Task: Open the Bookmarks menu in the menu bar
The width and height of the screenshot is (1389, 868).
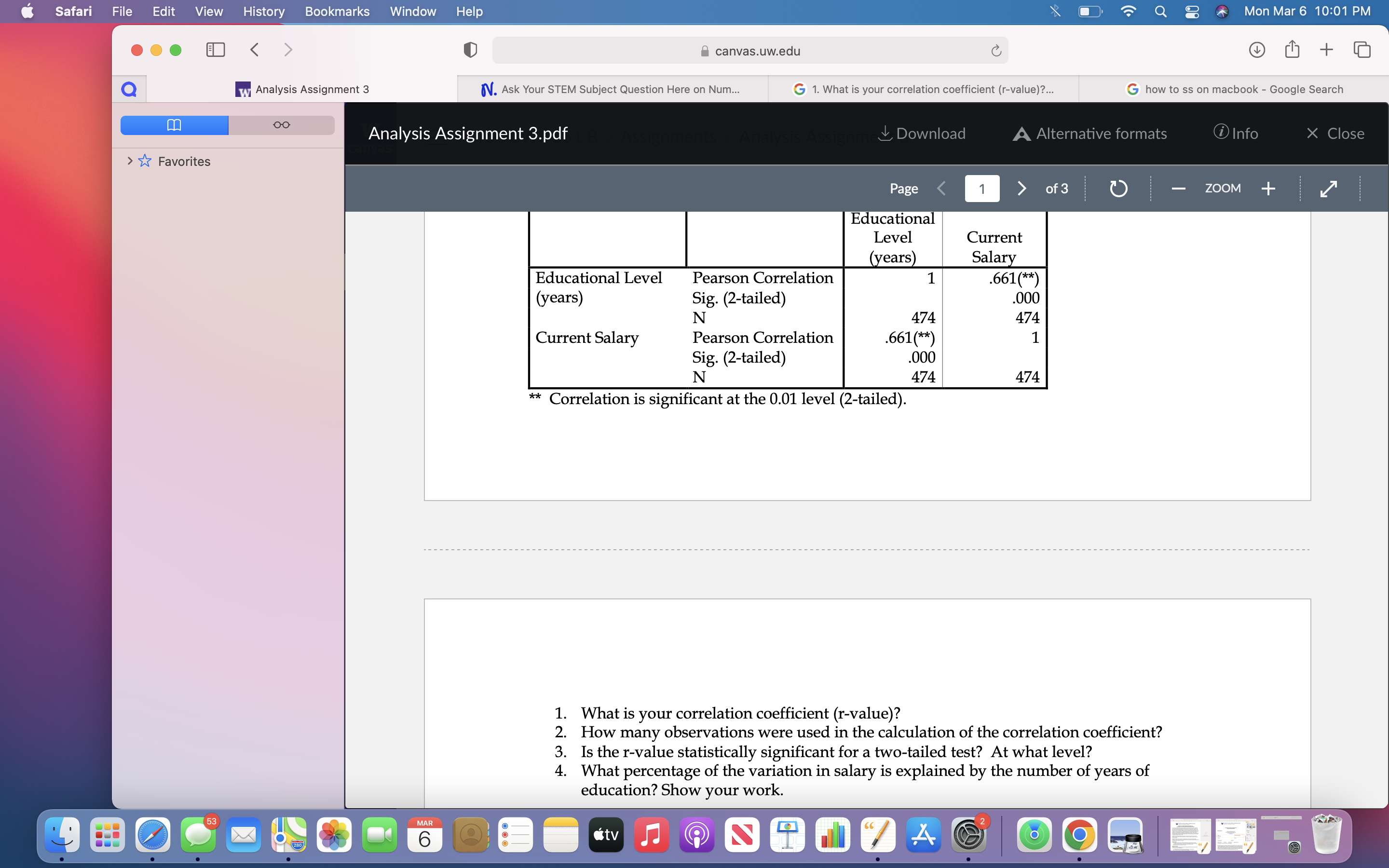Action: click(337, 12)
